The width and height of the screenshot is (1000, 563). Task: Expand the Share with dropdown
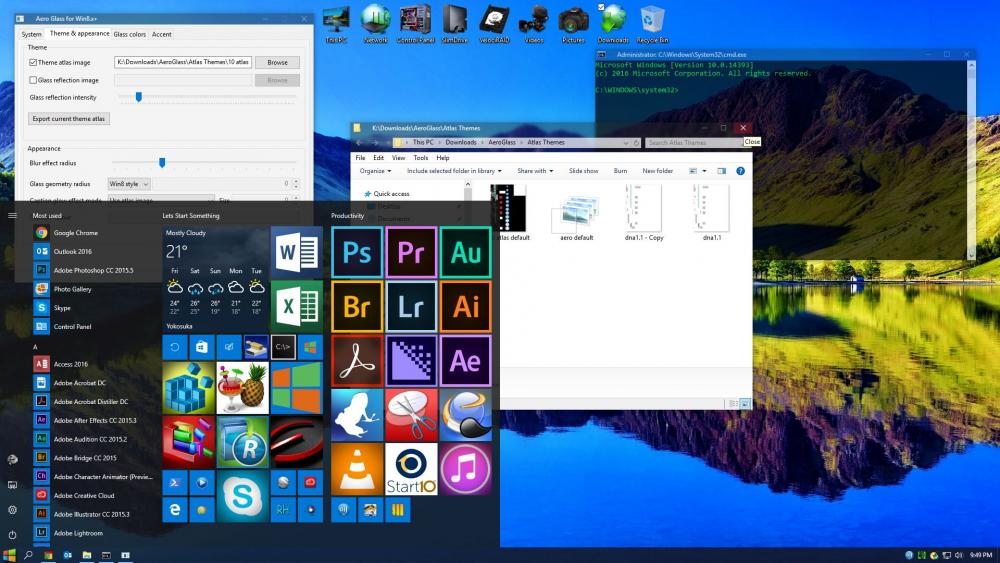[534, 171]
